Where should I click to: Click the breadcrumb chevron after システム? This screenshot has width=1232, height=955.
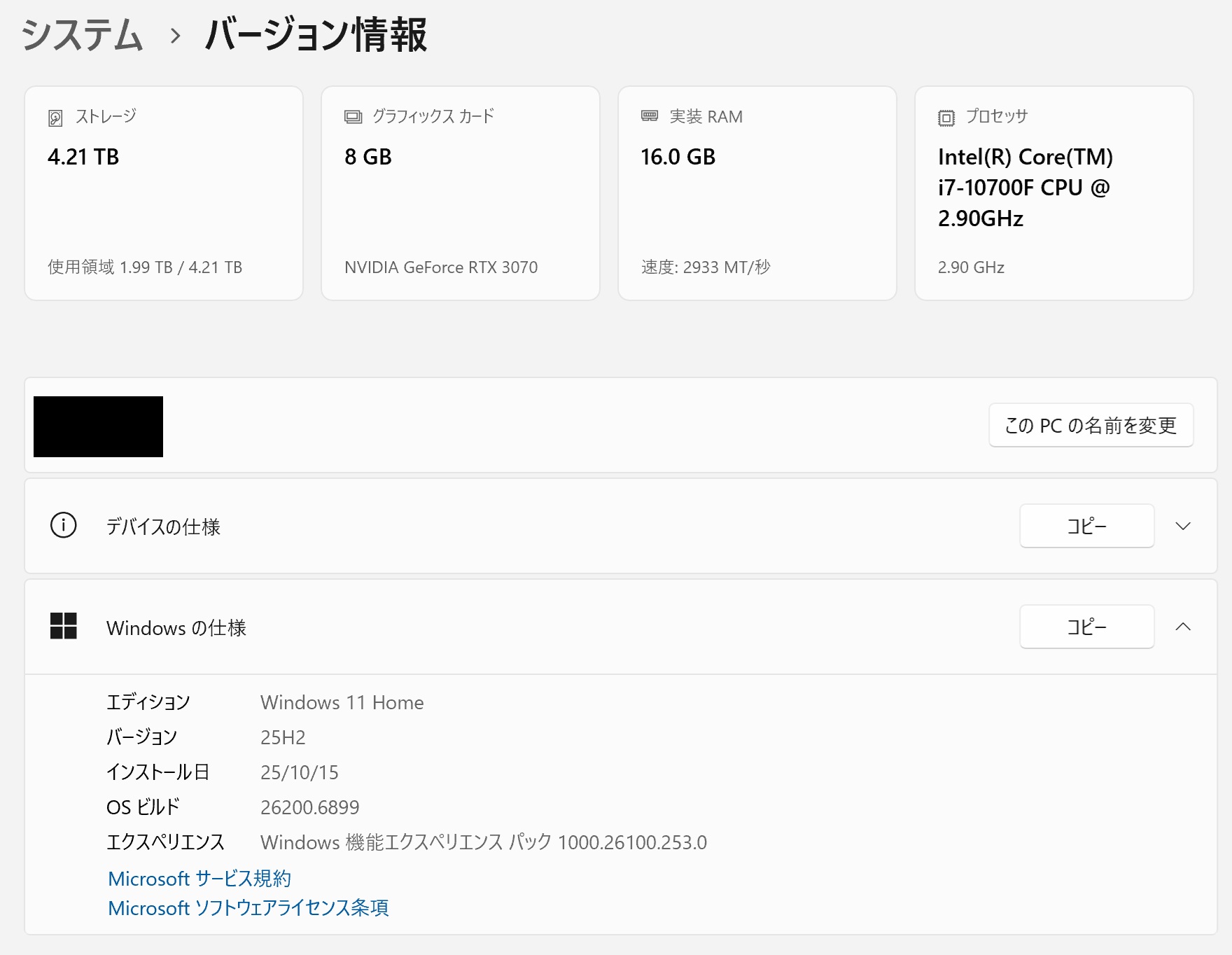tap(175, 36)
